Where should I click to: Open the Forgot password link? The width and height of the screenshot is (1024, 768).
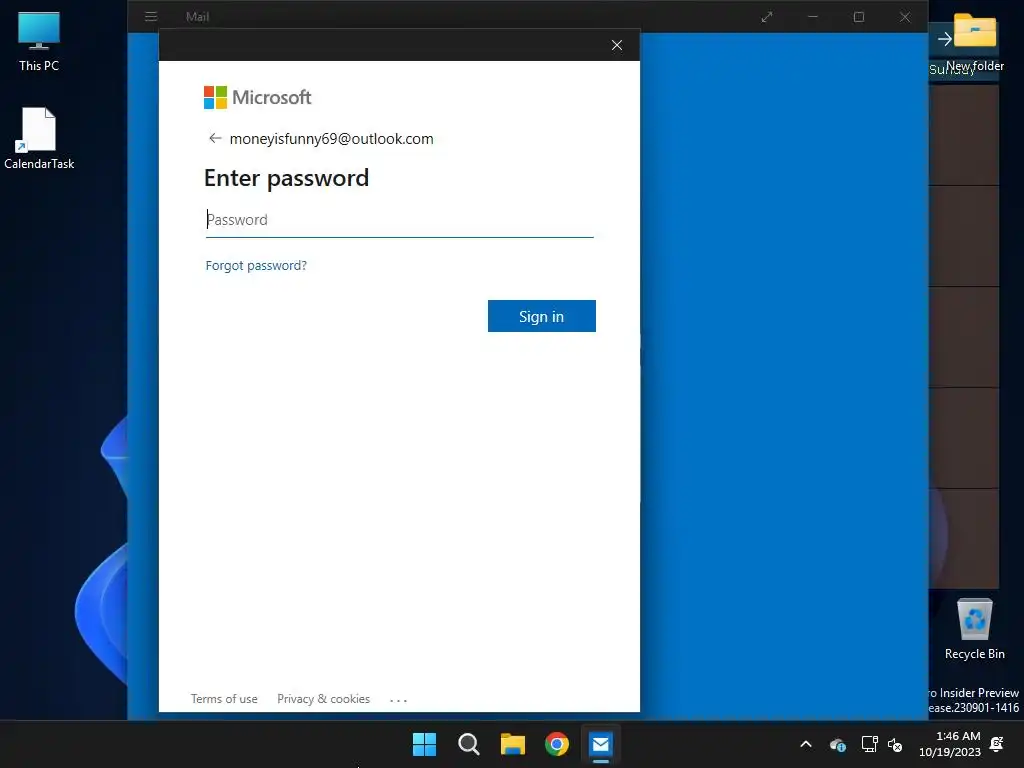pyautogui.click(x=256, y=265)
